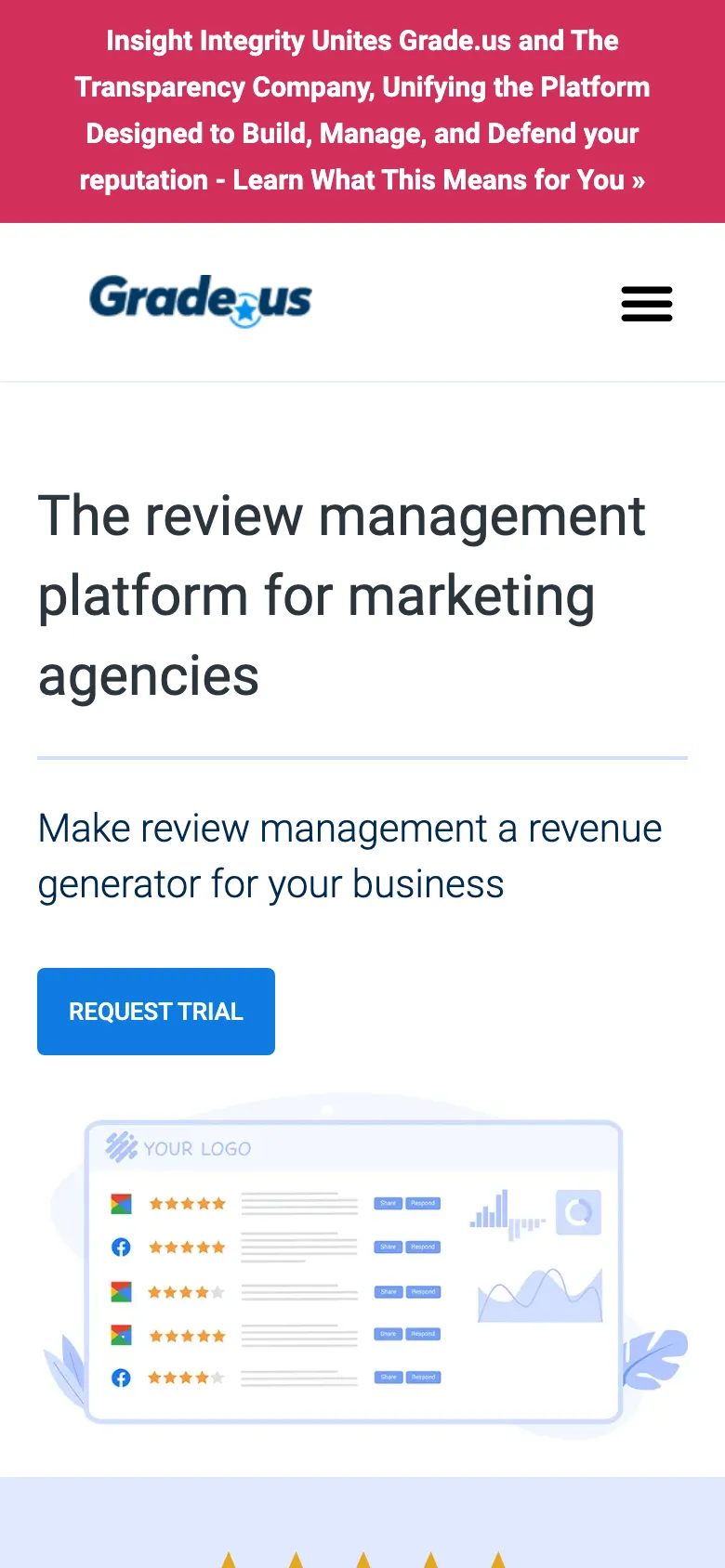This screenshot has height=1568, width=725.
Task: Click Respond on the second review row
Action: [423, 1247]
